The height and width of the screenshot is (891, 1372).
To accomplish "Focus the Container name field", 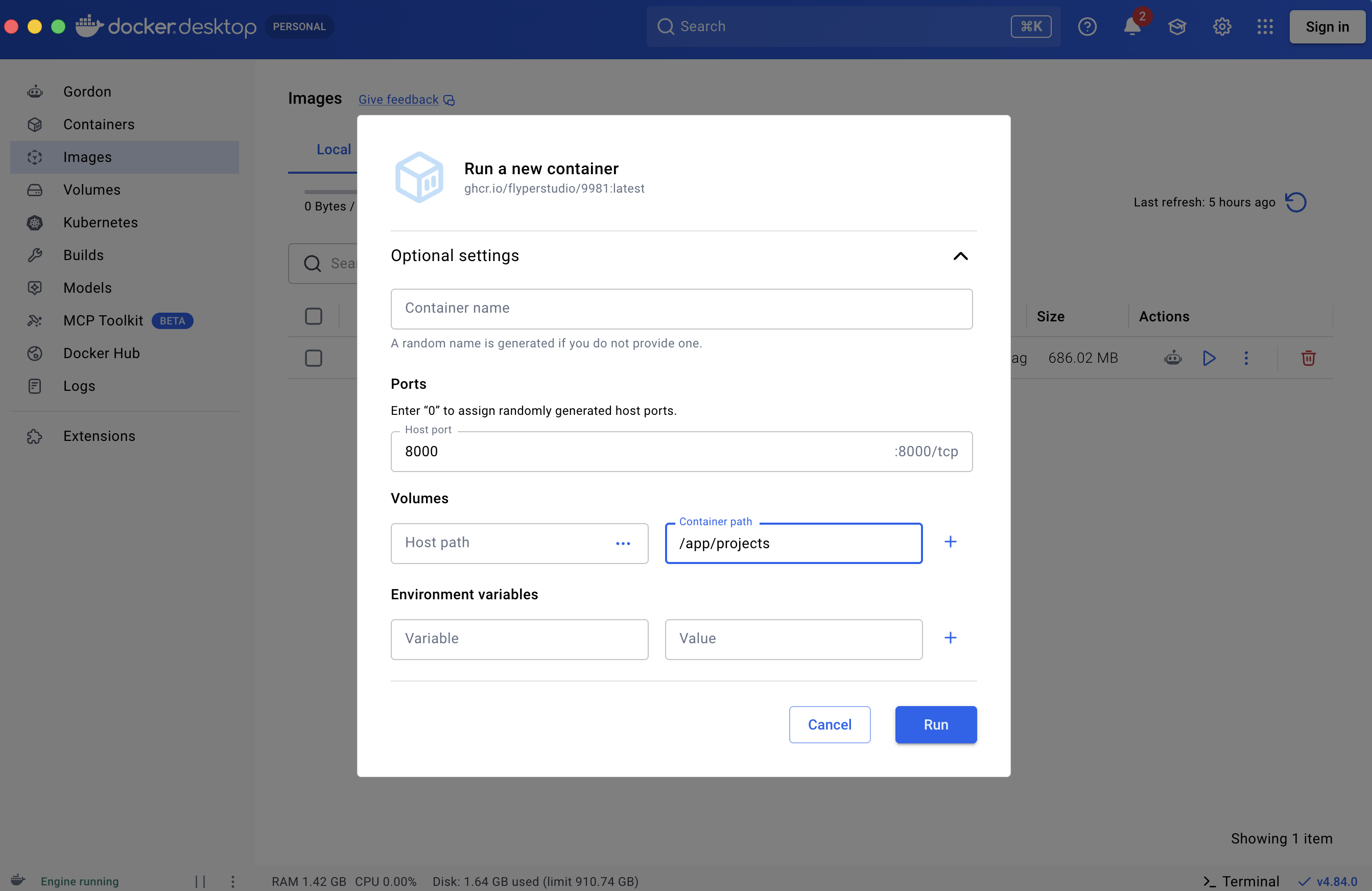I will click(x=681, y=309).
